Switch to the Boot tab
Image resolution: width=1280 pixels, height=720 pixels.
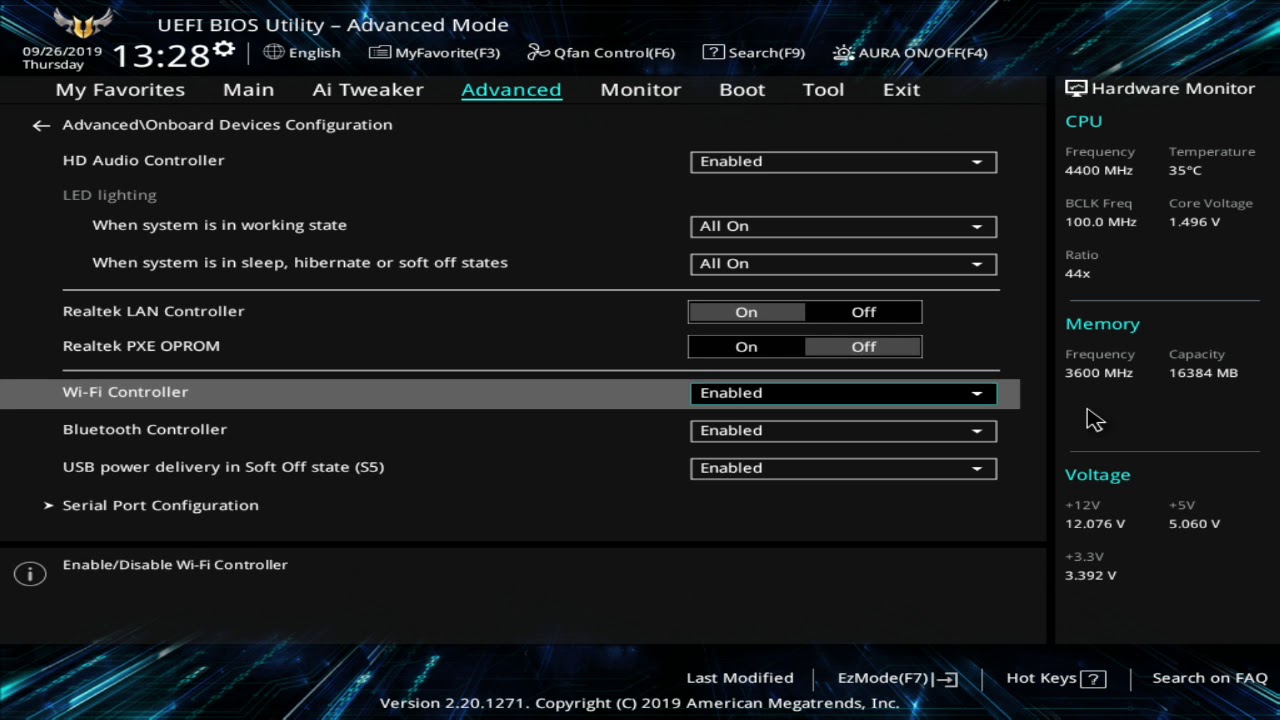click(x=742, y=89)
